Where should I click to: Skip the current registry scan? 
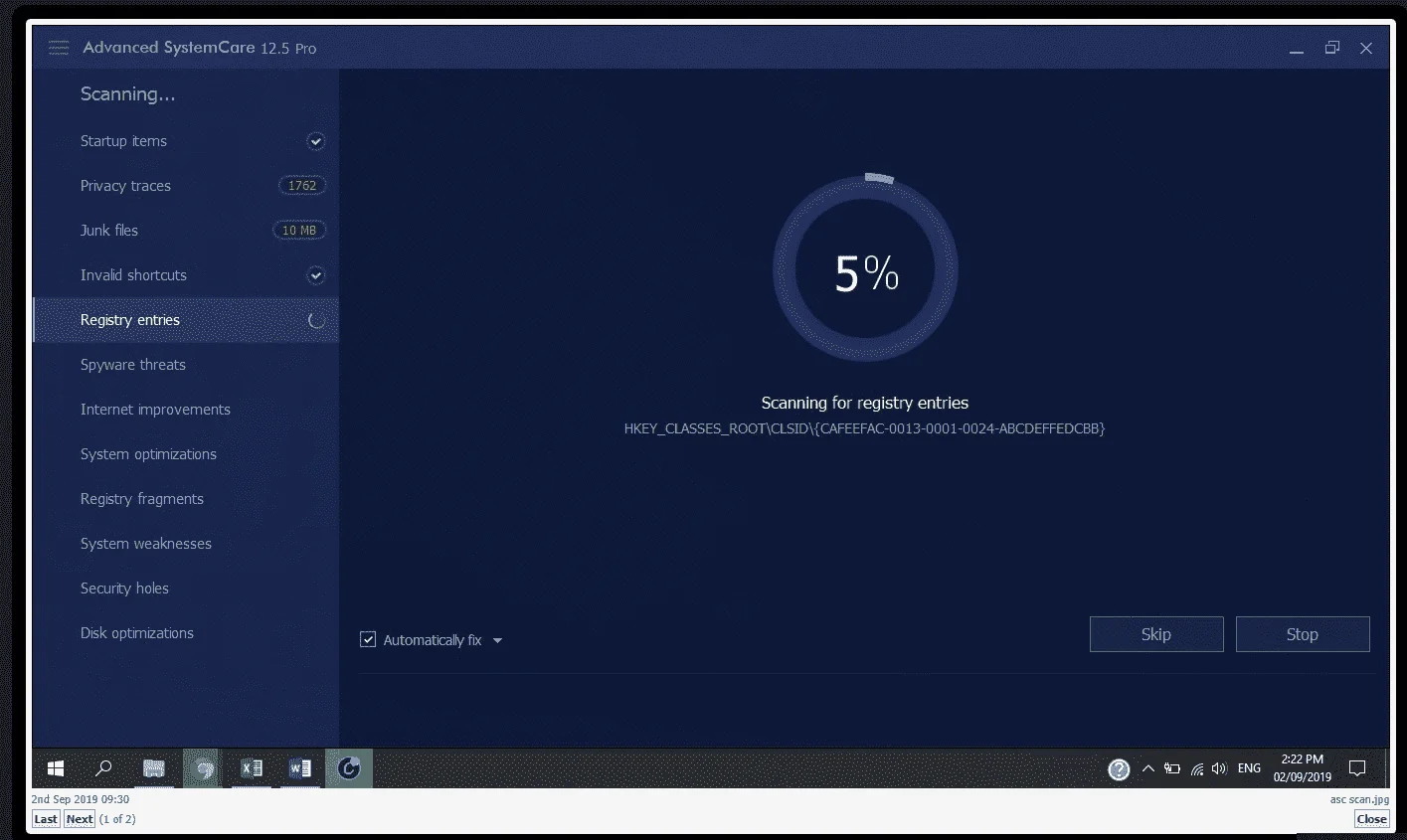coord(1156,634)
